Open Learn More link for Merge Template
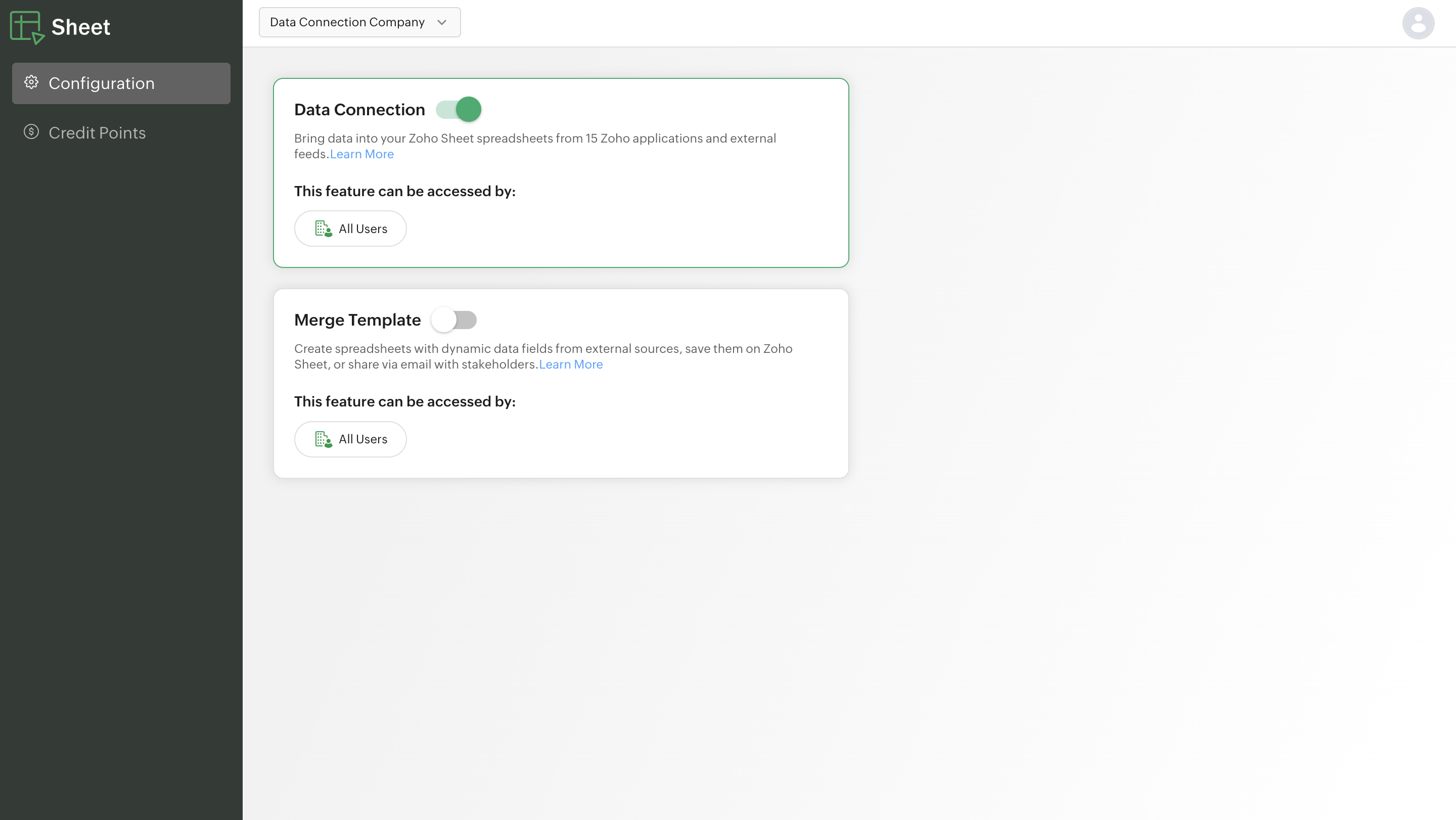 coord(570,364)
